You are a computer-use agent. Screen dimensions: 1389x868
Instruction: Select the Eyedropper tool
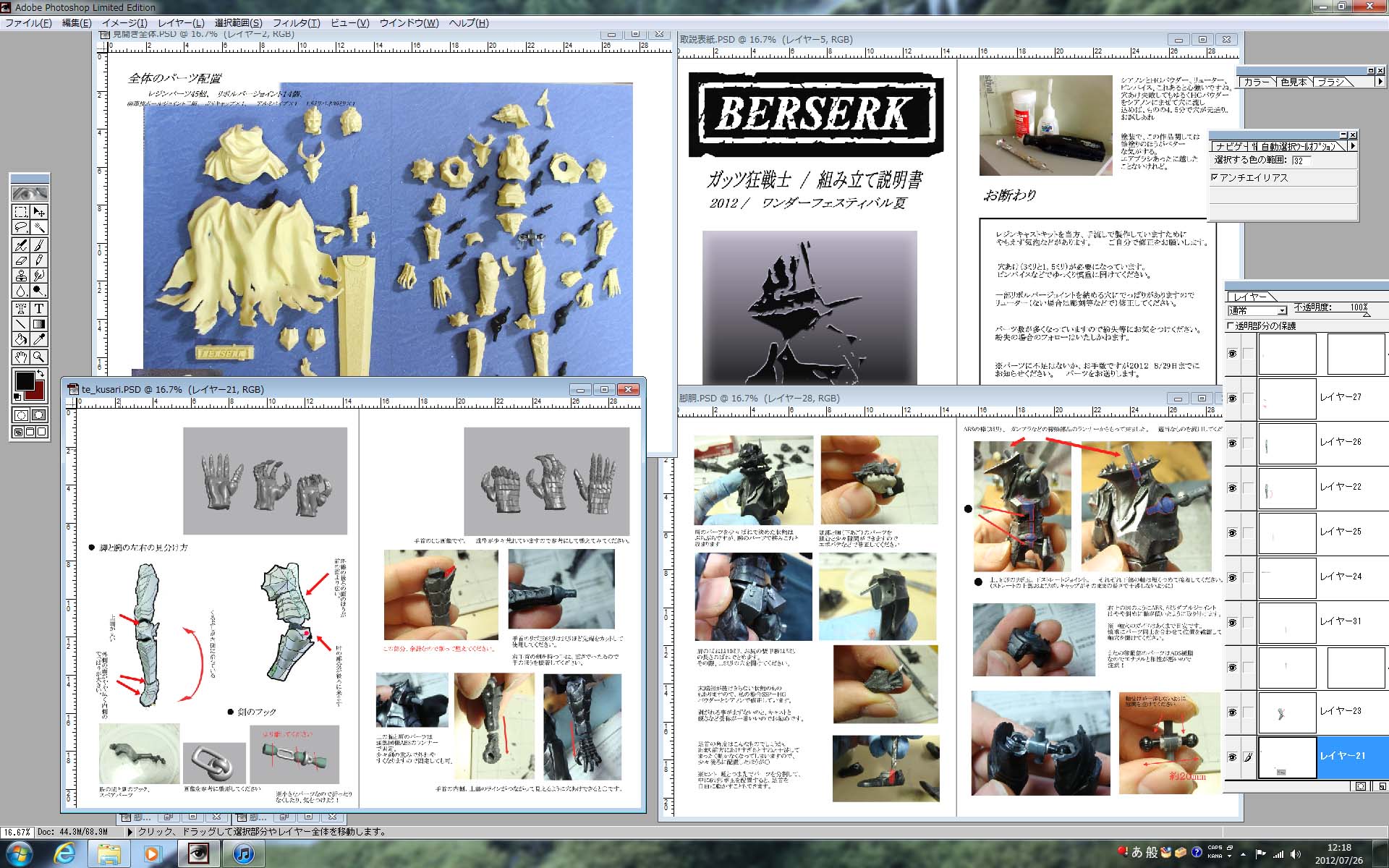click(39, 339)
